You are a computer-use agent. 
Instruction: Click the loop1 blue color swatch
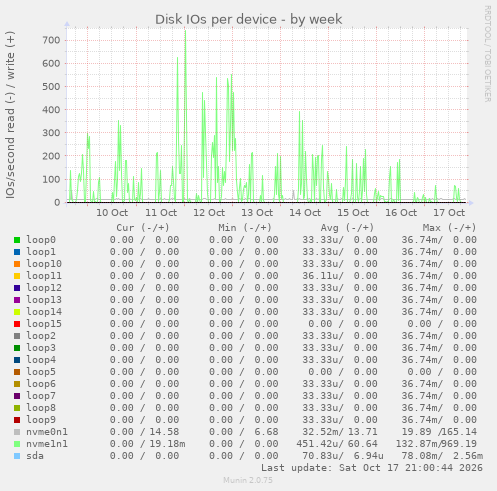click(17, 252)
